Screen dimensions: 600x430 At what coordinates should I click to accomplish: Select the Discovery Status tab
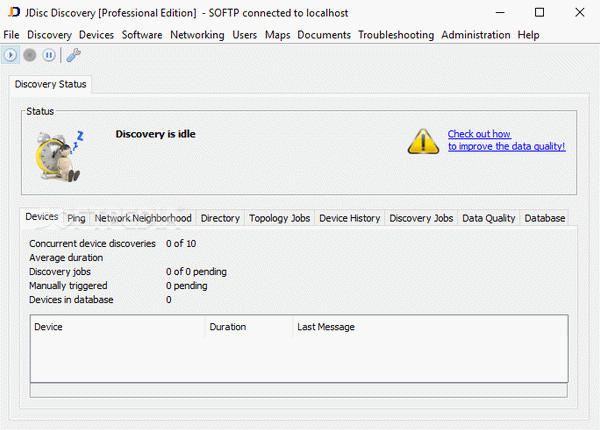pos(51,84)
